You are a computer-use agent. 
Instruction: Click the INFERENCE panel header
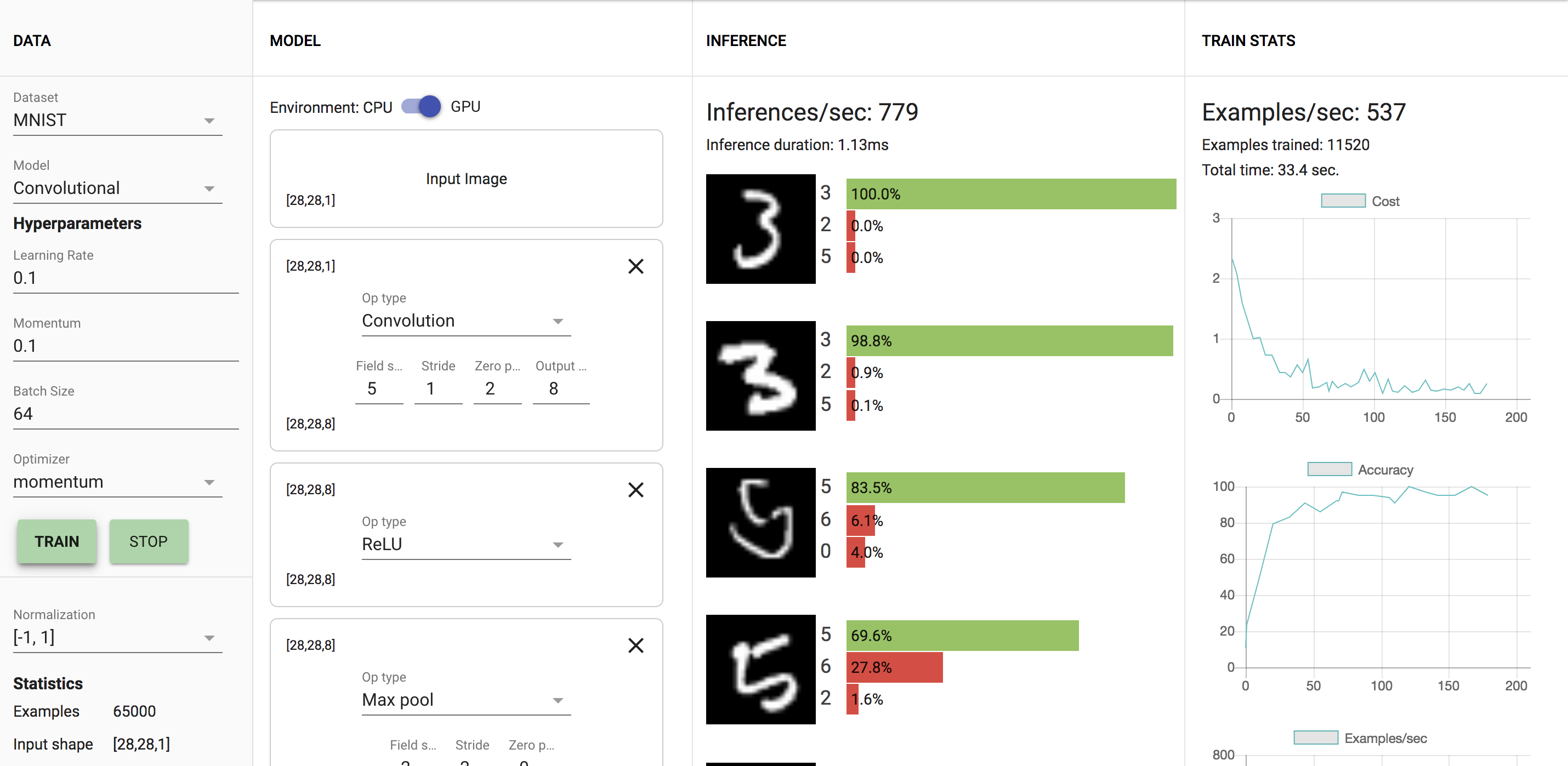point(746,40)
